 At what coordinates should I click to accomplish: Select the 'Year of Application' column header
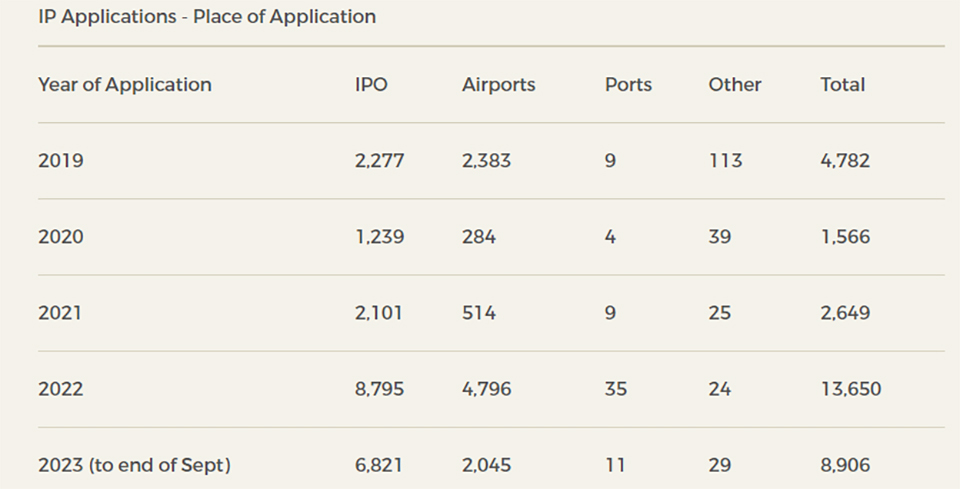[125, 85]
